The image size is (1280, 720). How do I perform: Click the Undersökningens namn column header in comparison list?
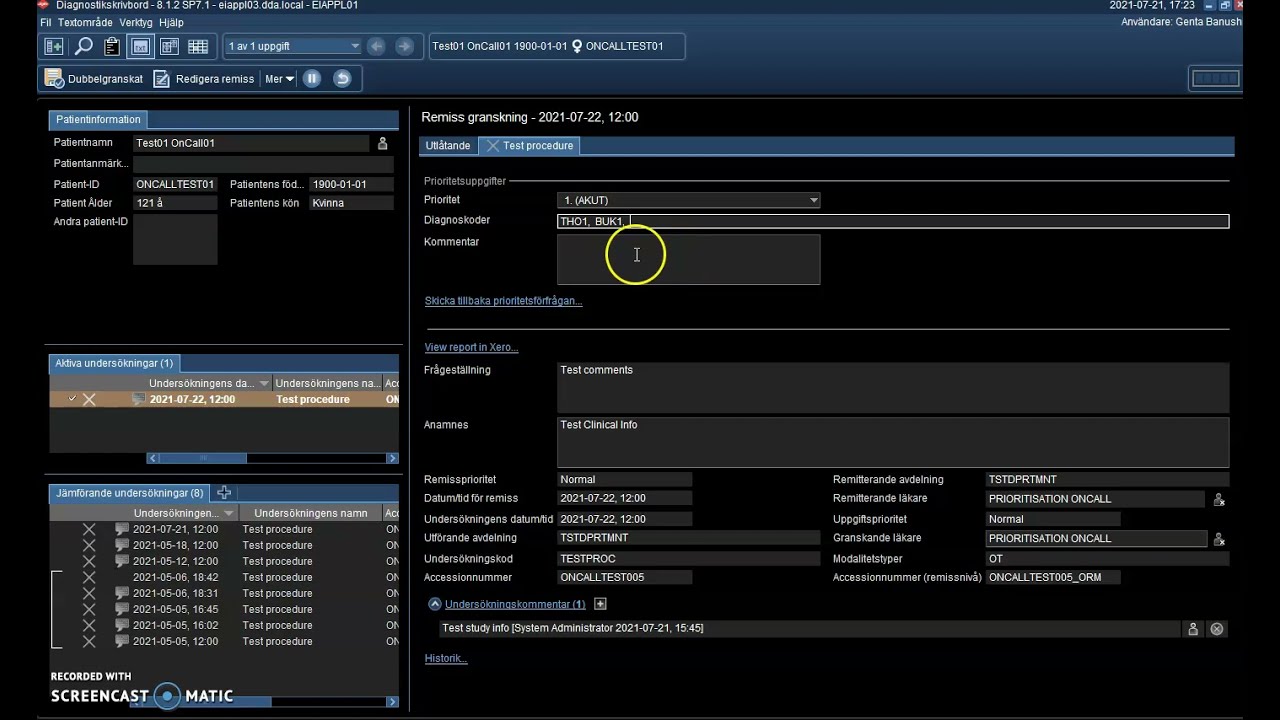tap(311, 513)
